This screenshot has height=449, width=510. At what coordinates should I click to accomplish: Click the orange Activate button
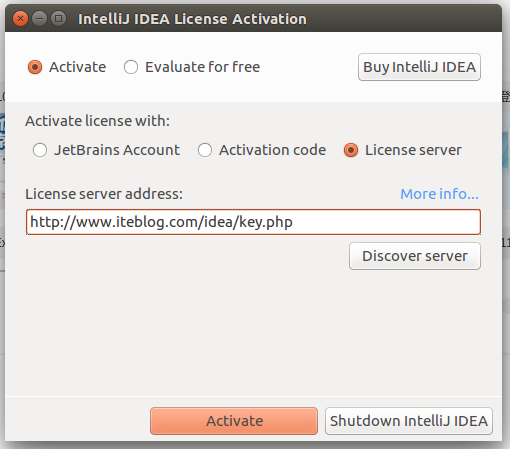[x=234, y=421]
